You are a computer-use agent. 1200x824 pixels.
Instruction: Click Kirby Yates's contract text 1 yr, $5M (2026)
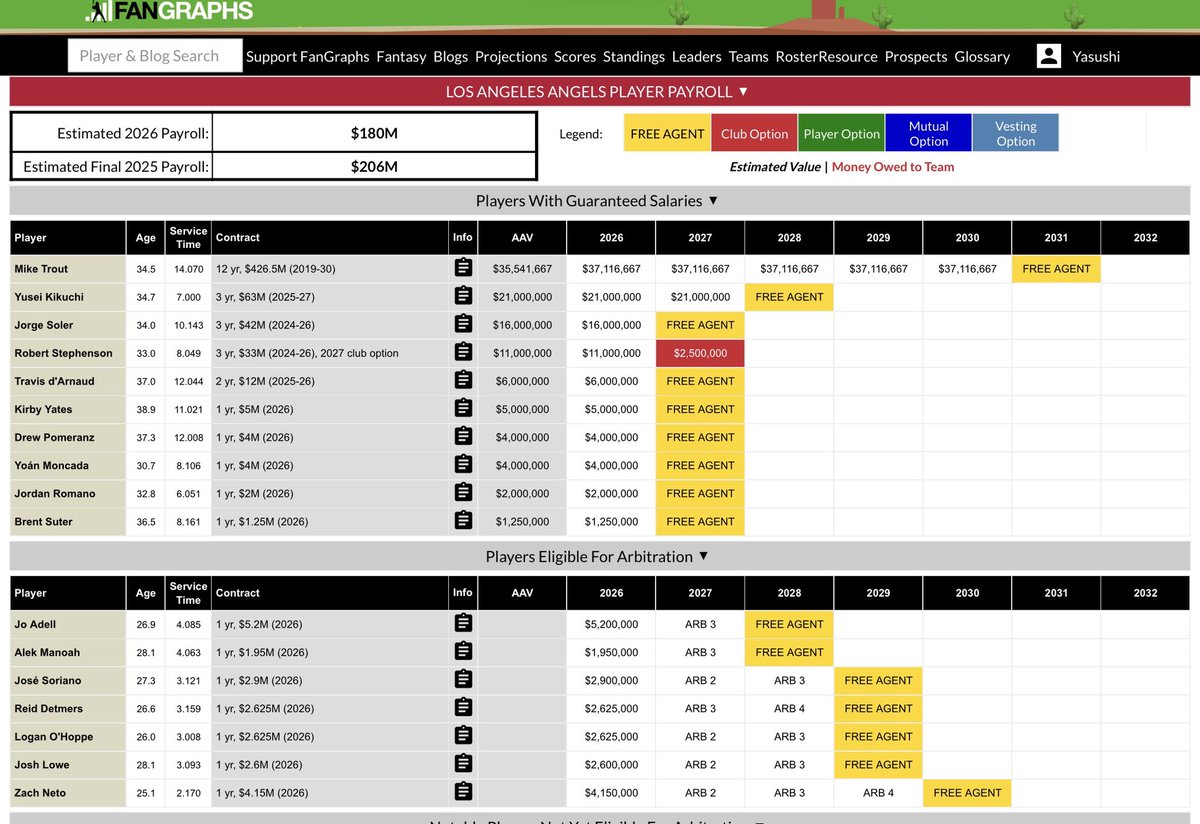click(253, 408)
